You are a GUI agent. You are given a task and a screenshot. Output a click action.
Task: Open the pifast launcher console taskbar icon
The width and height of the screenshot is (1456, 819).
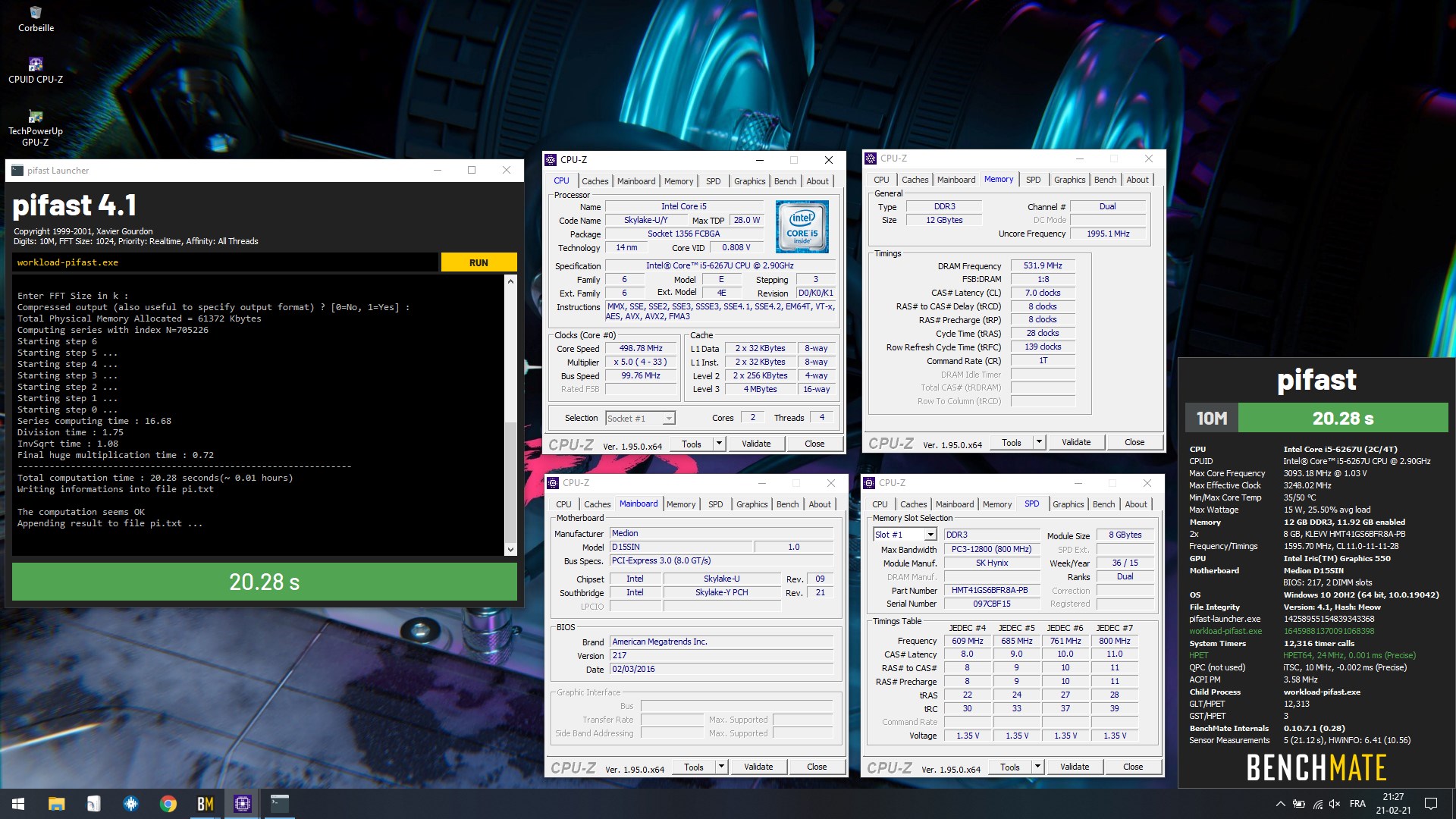click(280, 804)
